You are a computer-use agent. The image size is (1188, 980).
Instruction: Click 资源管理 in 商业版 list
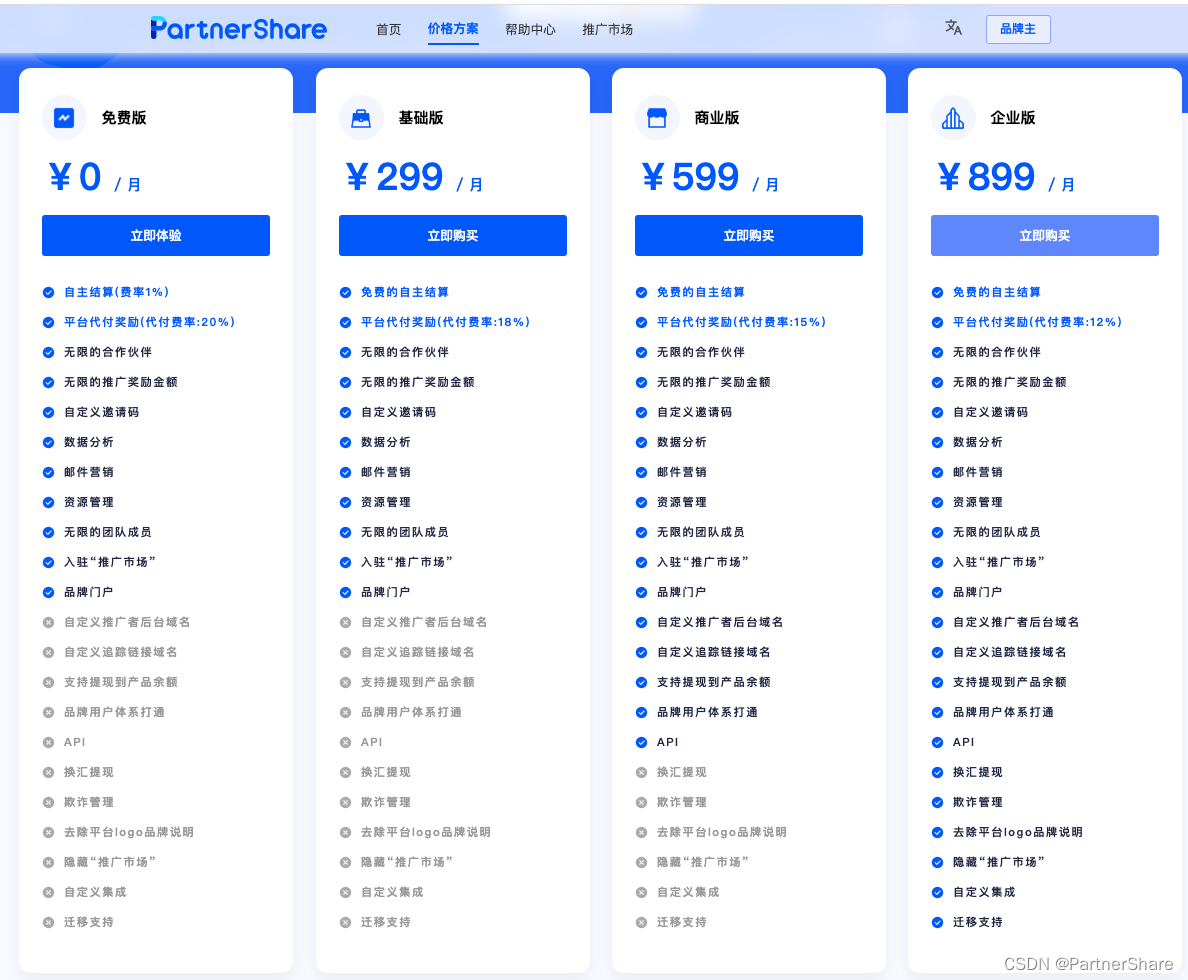[682, 503]
